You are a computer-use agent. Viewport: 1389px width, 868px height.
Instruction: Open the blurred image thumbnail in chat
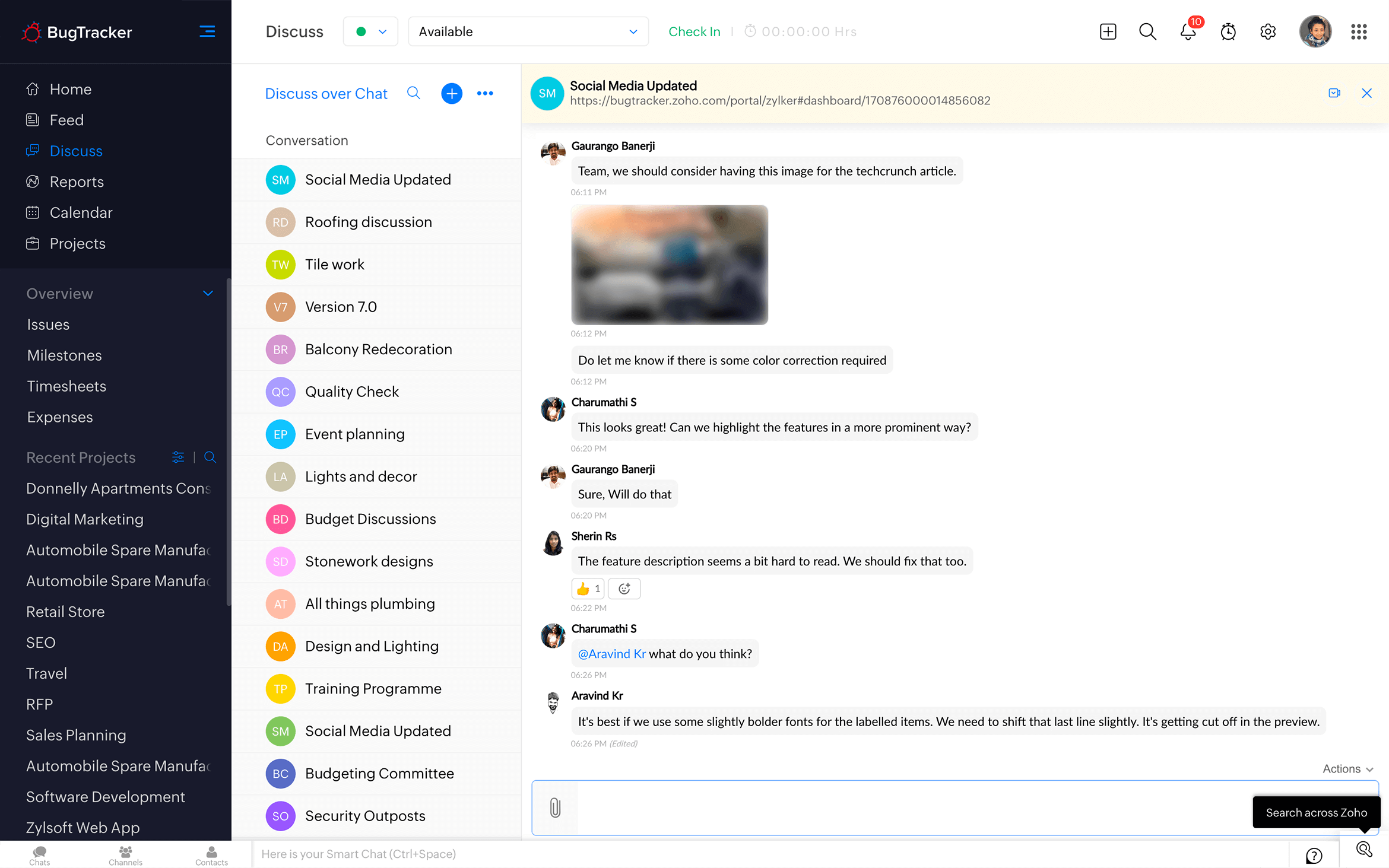[669, 265]
